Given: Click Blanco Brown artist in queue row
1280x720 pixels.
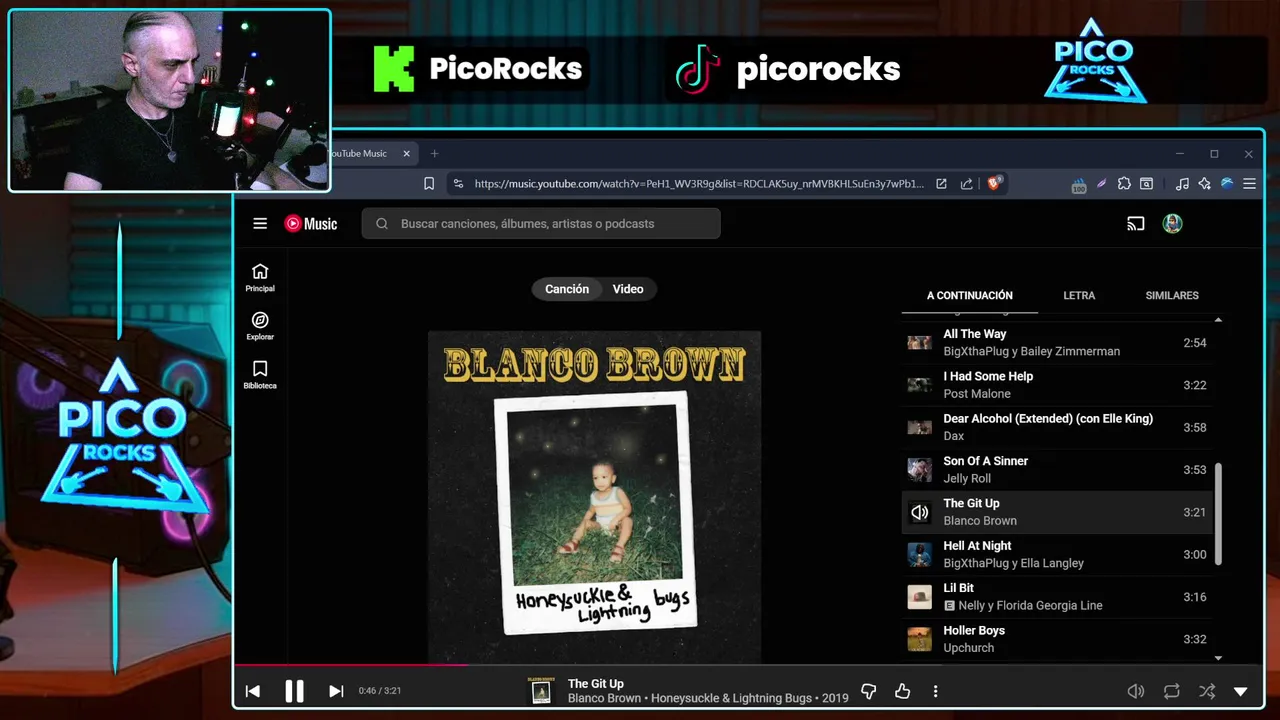Looking at the screenshot, I should click(980, 521).
